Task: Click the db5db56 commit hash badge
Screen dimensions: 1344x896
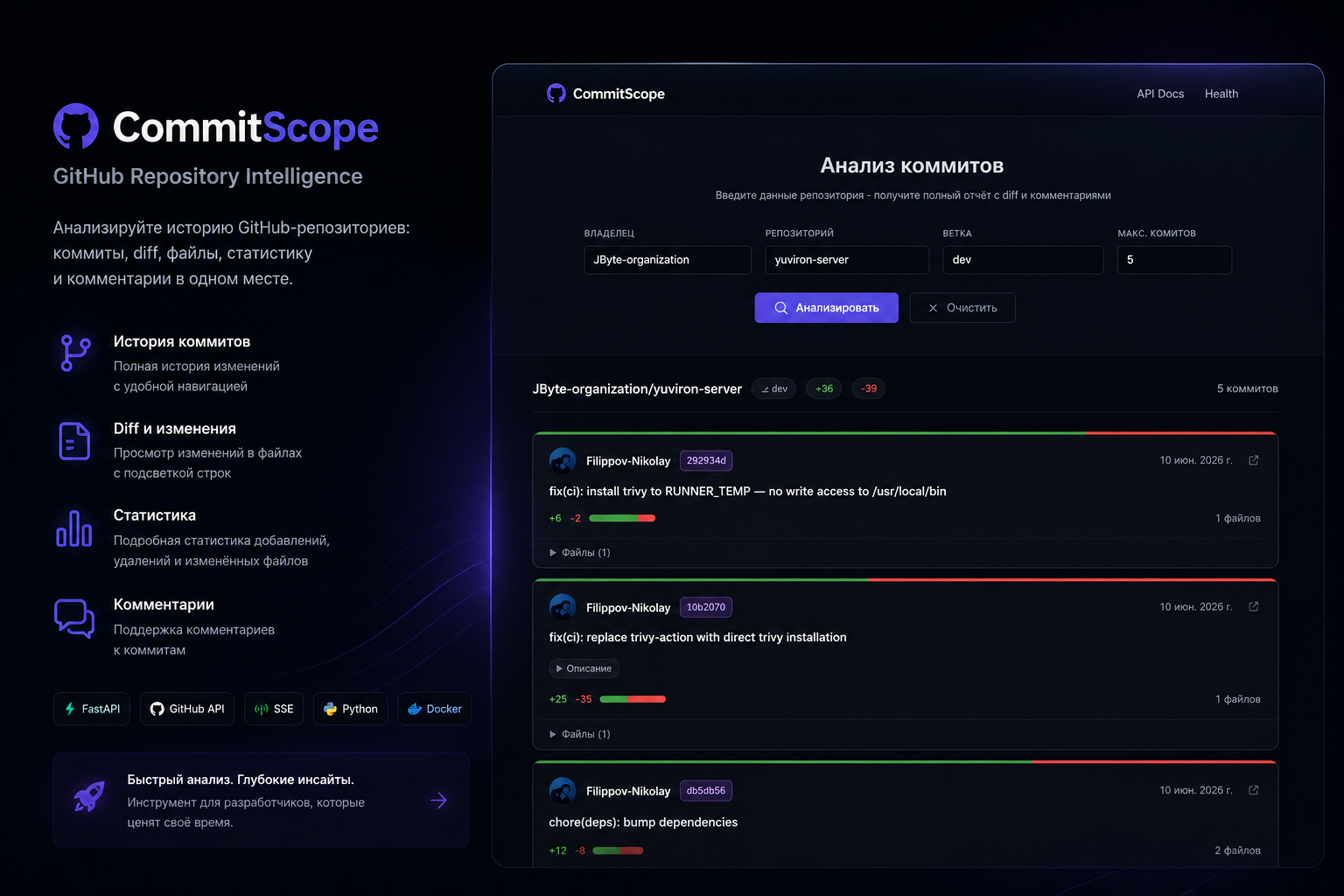Action: 706,790
